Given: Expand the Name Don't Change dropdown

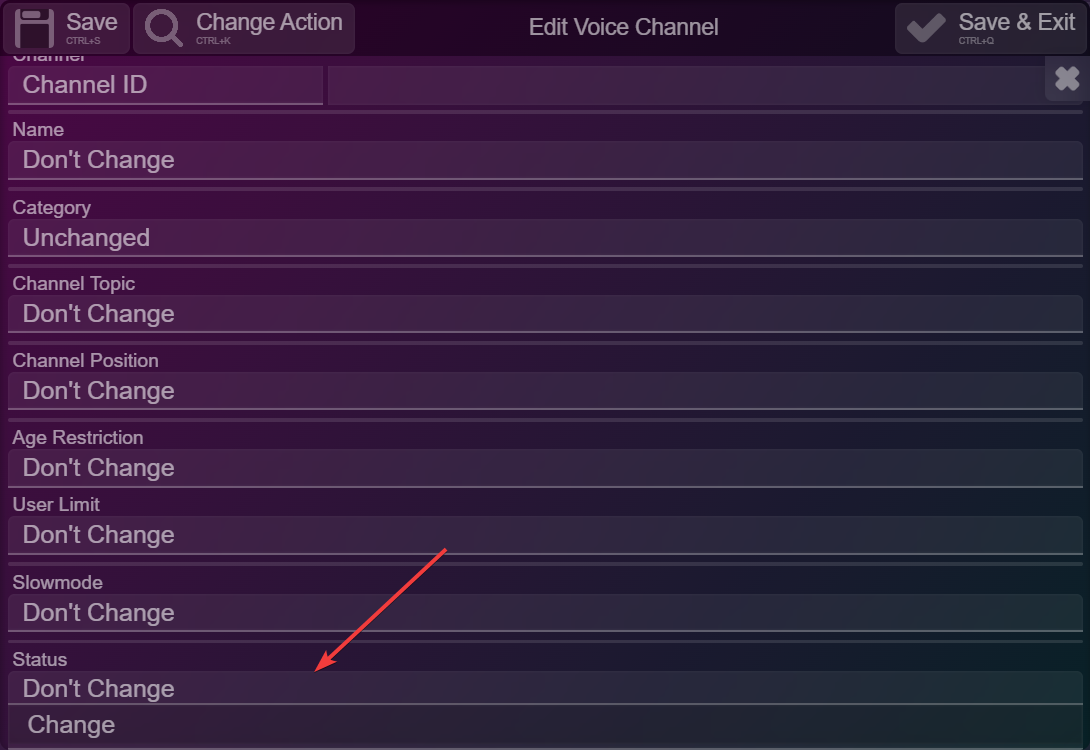Looking at the screenshot, I should tap(545, 160).
